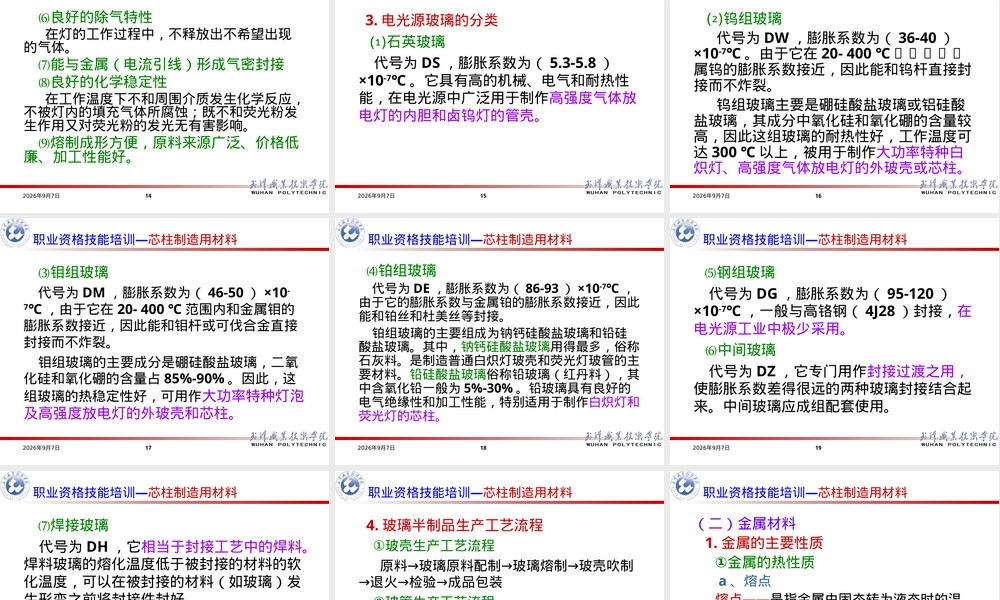The height and width of the screenshot is (600, 1000).
Task: Click purple text 高强度气体放电灯的内胆和卤钨灯的管壳
Action: point(497,106)
